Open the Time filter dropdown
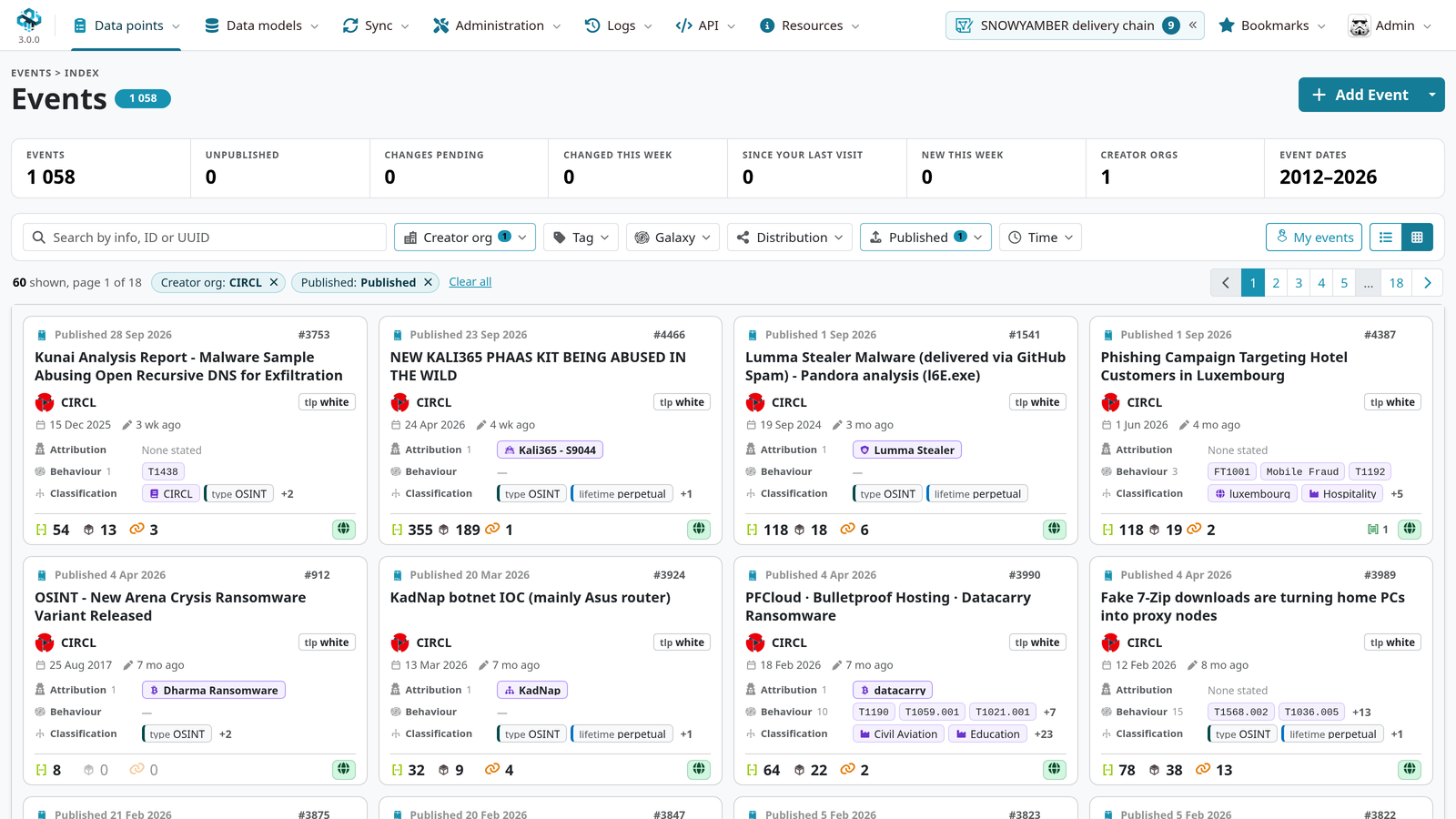The image size is (1456, 819). click(1040, 238)
